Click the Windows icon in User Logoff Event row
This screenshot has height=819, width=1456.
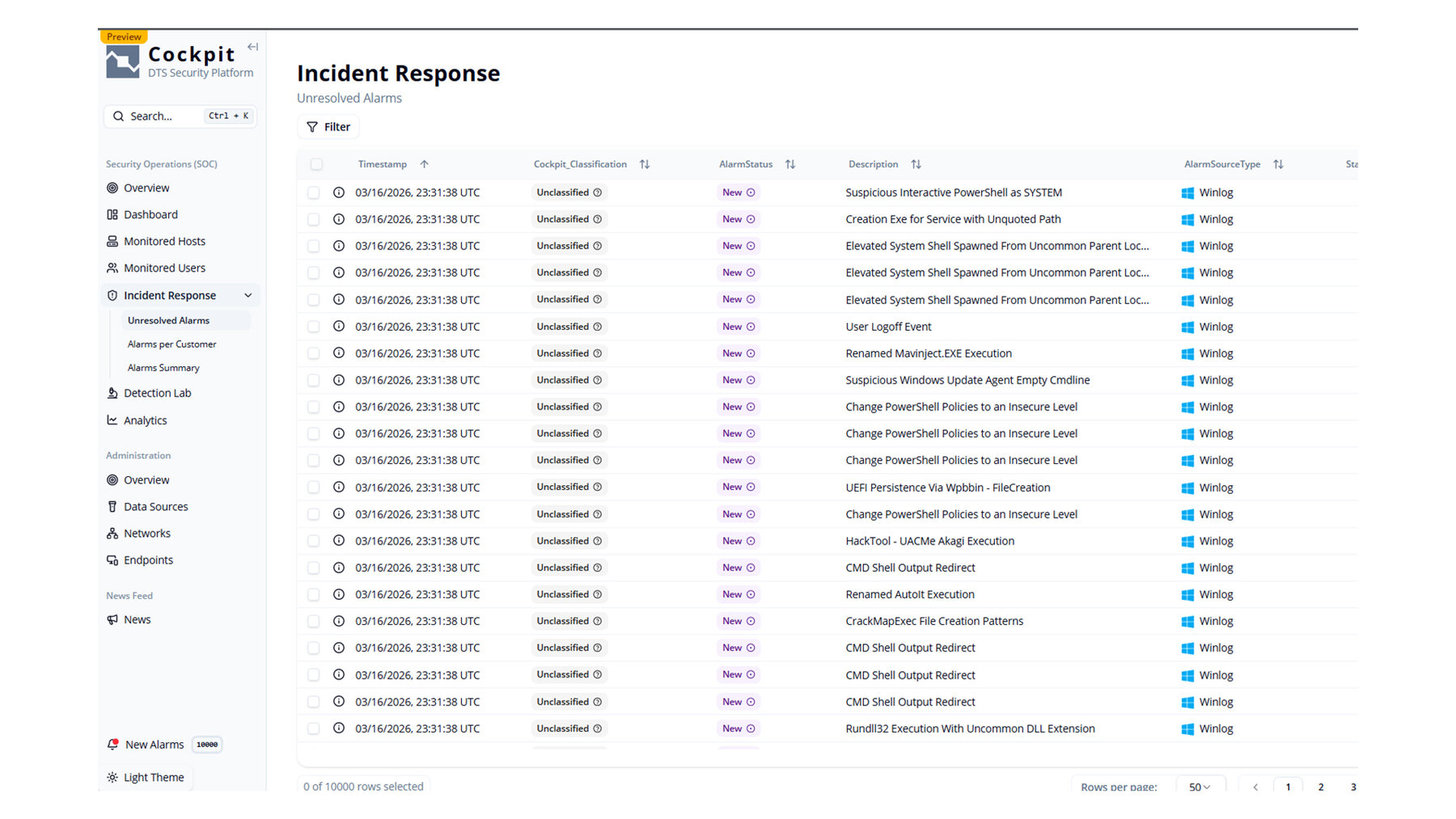tap(1187, 327)
